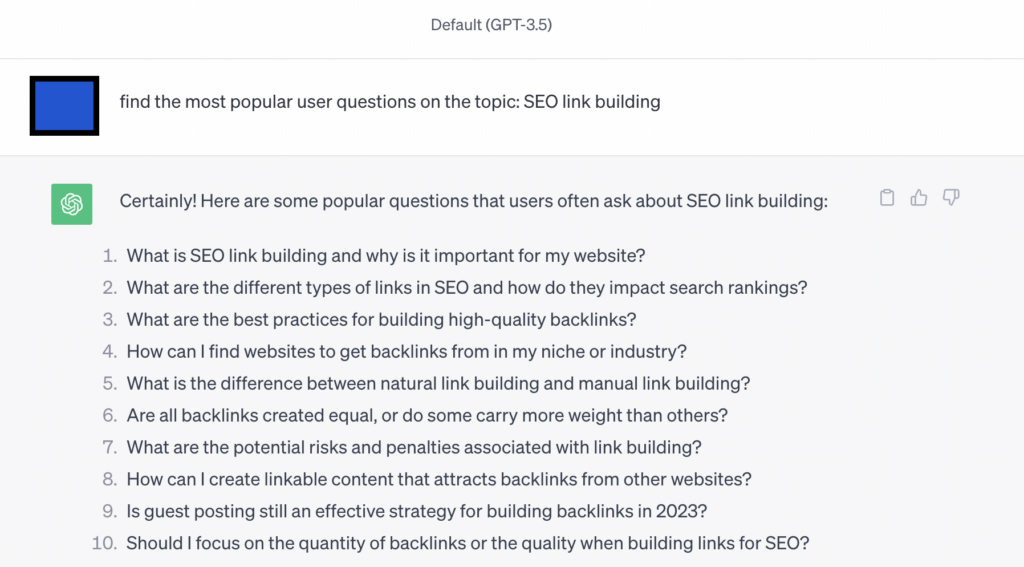Give the response a thumbs down
Screen dimensions: 1024x567
pyautogui.click(x=951, y=197)
